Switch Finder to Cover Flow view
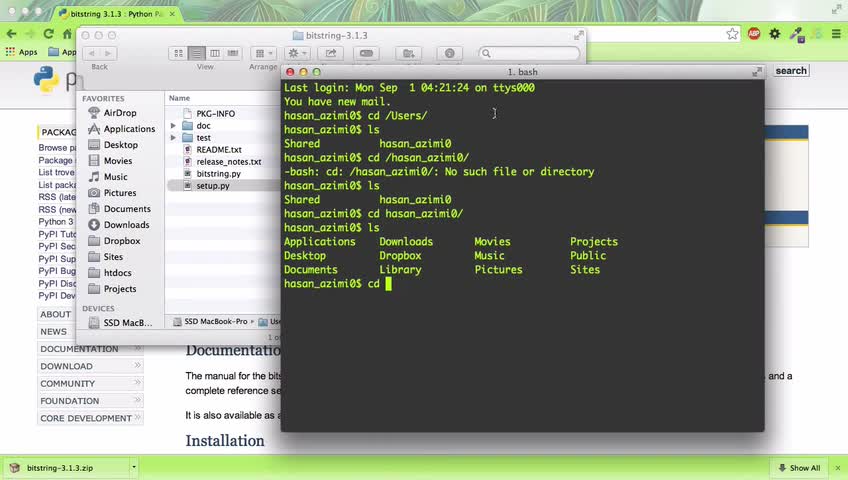The width and height of the screenshot is (848, 480). [233, 53]
